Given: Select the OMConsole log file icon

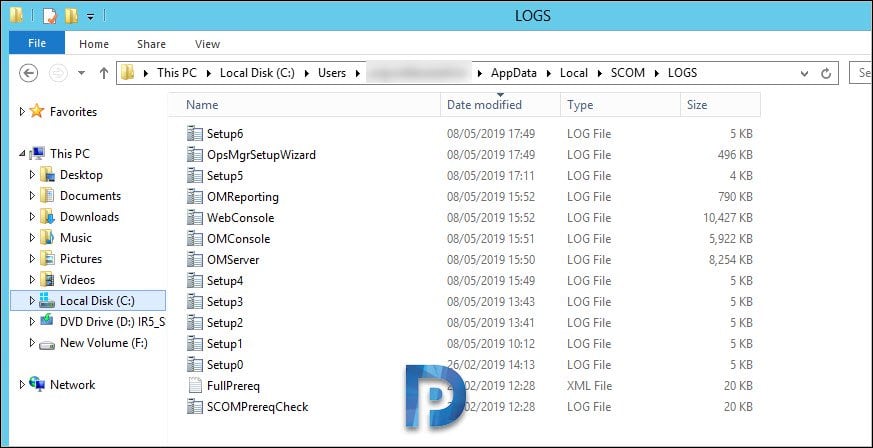Looking at the screenshot, I should coord(194,239).
